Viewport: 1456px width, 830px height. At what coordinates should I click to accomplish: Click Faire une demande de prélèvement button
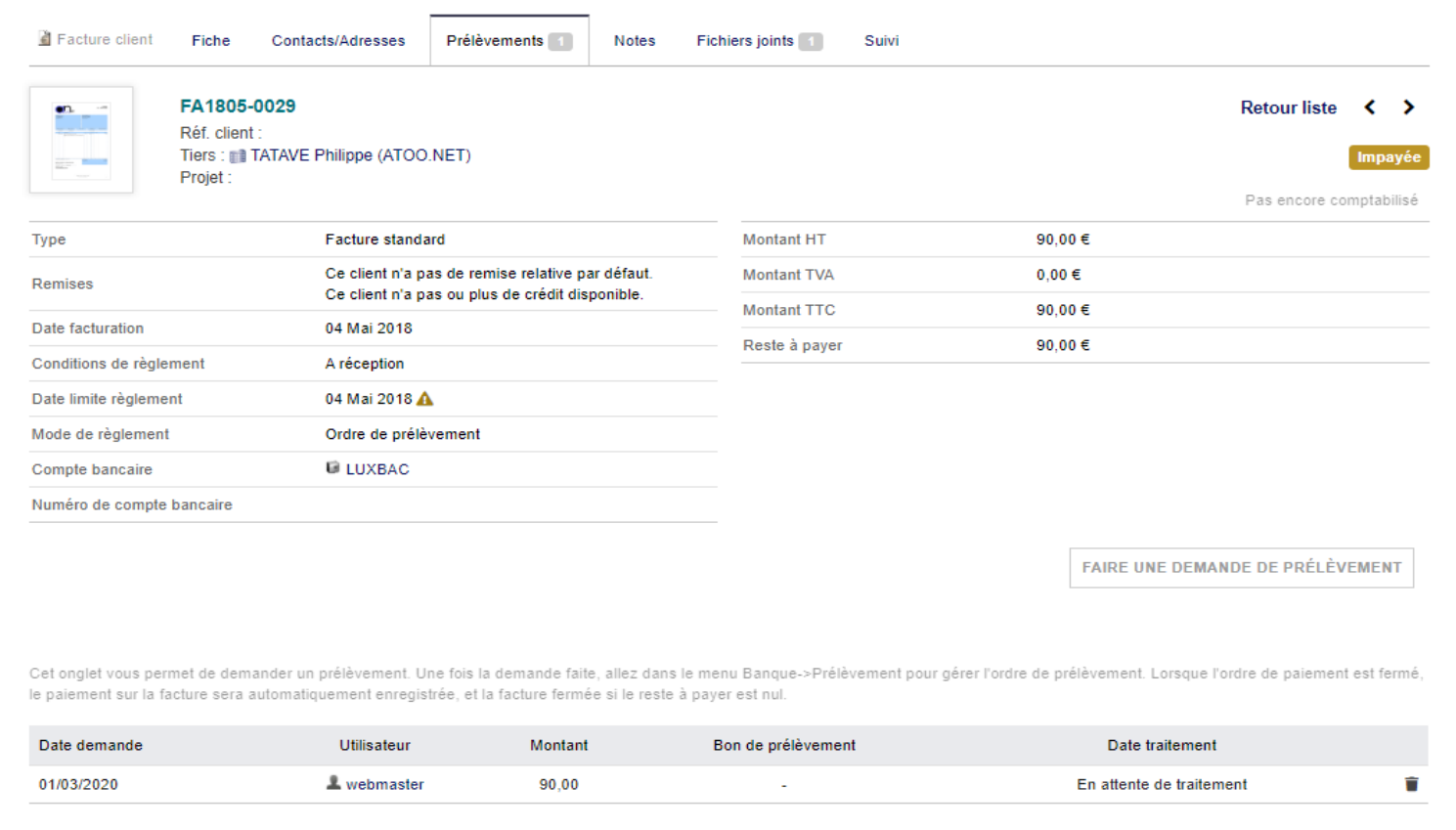pyautogui.click(x=1241, y=567)
